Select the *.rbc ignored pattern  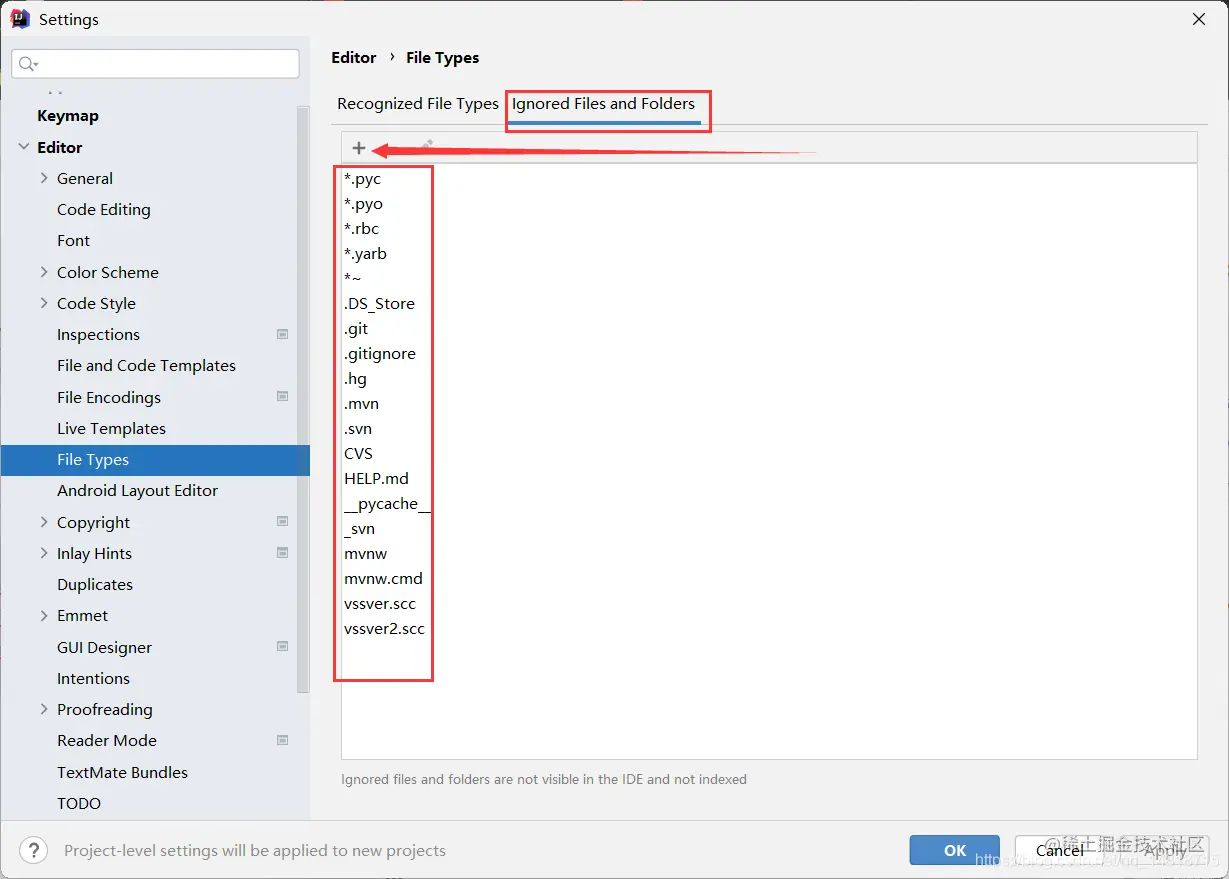coord(361,229)
